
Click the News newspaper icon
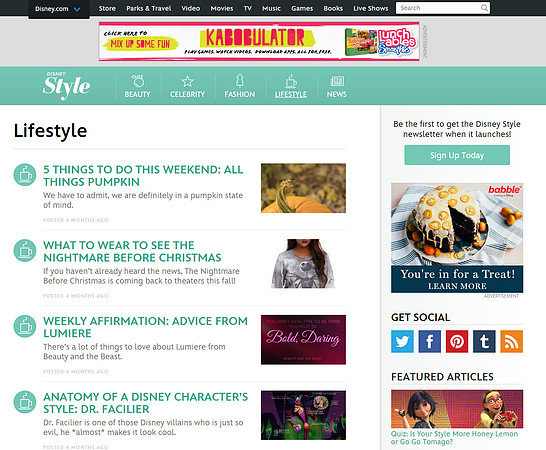(x=337, y=81)
